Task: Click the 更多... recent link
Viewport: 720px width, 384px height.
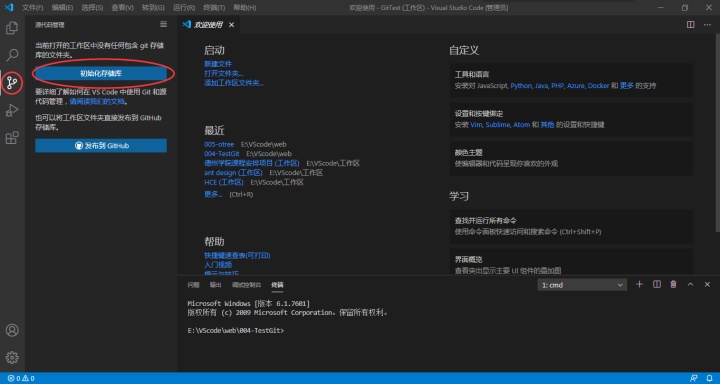Action: click(x=214, y=194)
